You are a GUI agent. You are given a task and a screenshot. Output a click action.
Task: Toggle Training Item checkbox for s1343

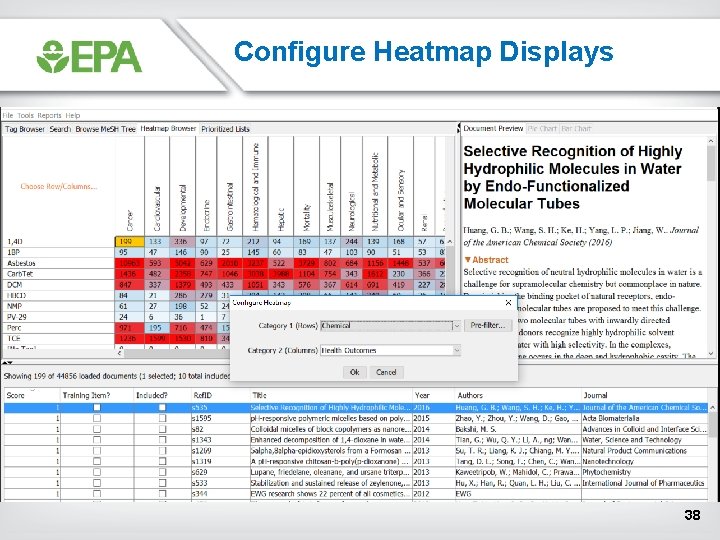coord(97,440)
